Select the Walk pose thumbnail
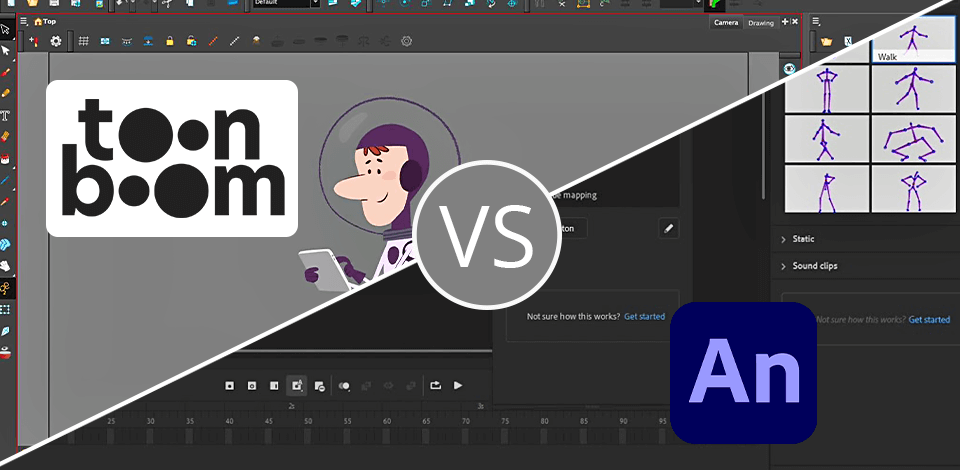The width and height of the screenshot is (960, 470). point(913,40)
